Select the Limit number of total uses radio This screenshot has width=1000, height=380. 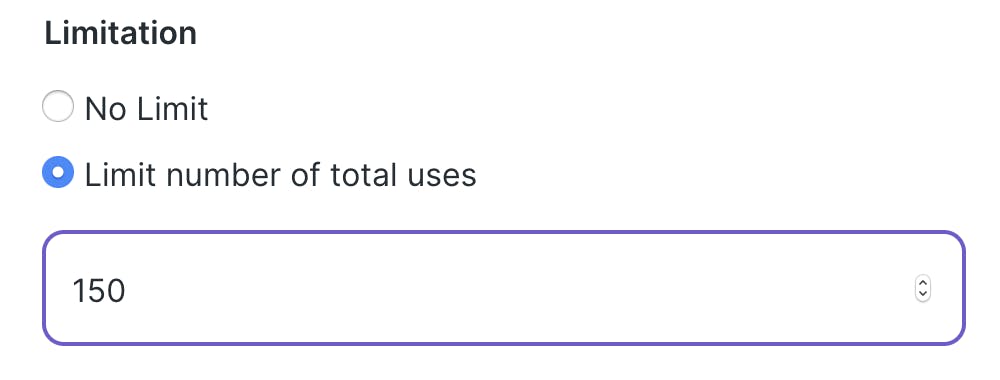pos(58,173)
